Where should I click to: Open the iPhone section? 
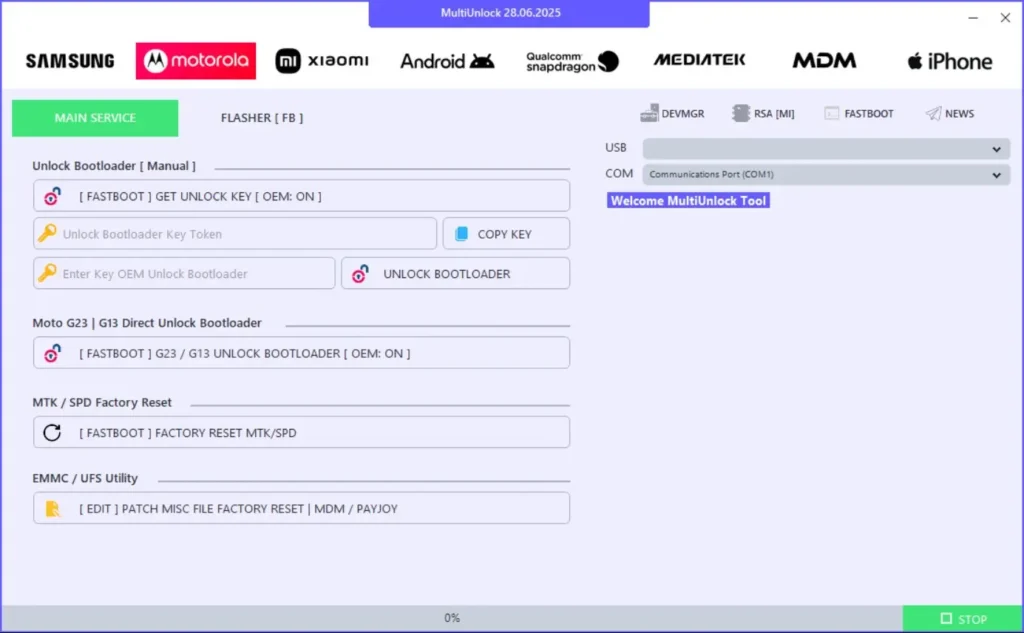[950, 61]
